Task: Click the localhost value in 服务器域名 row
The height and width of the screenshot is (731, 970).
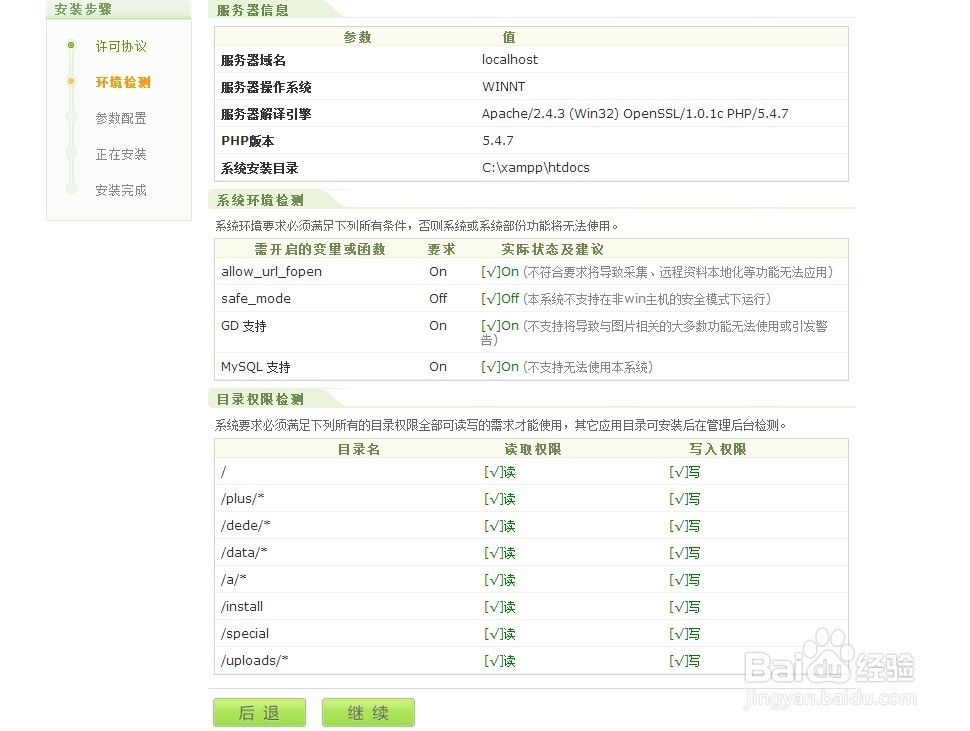Action: [x=509, y=59]
